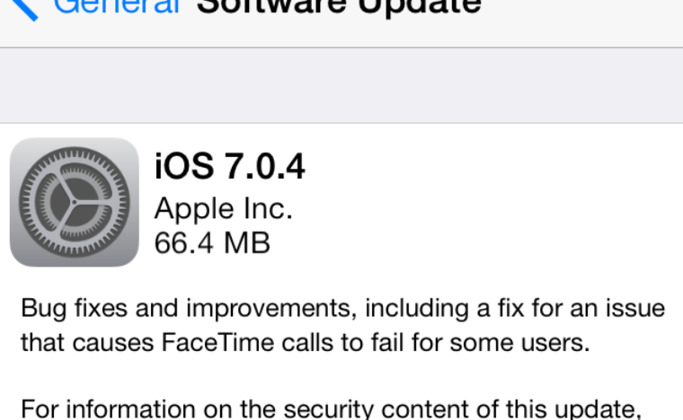Tap the blue back chevron arrow
Screen dimensions: 683x420
coord(25,9)
